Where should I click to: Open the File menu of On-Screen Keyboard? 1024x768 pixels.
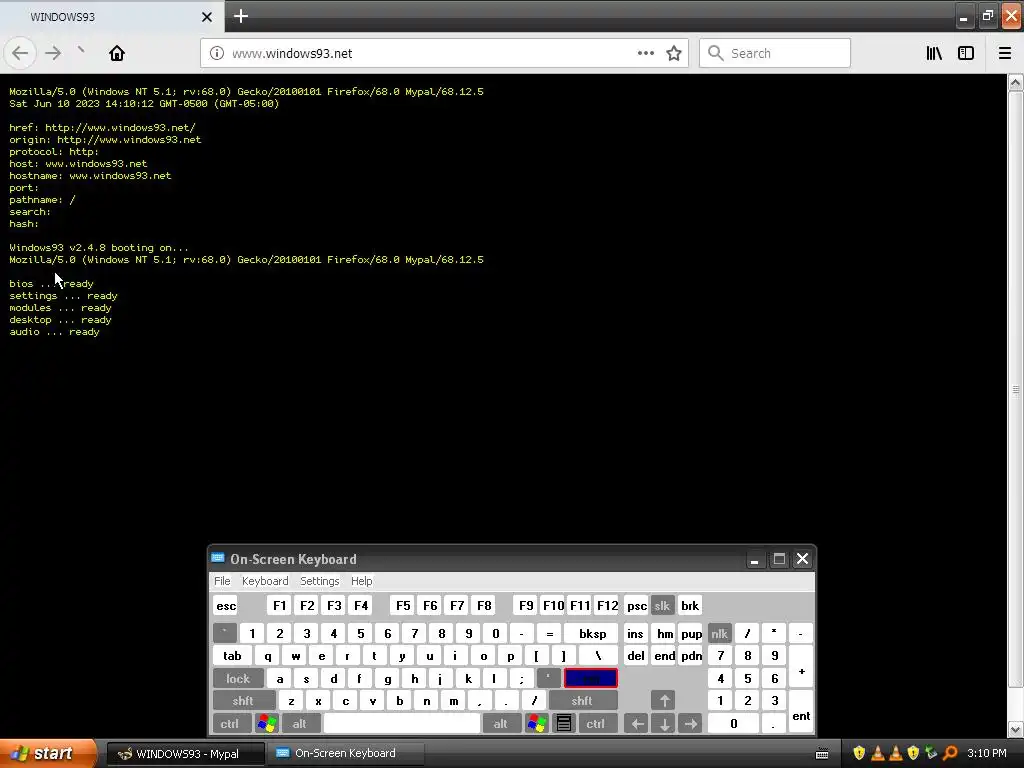tap(222, 581)
